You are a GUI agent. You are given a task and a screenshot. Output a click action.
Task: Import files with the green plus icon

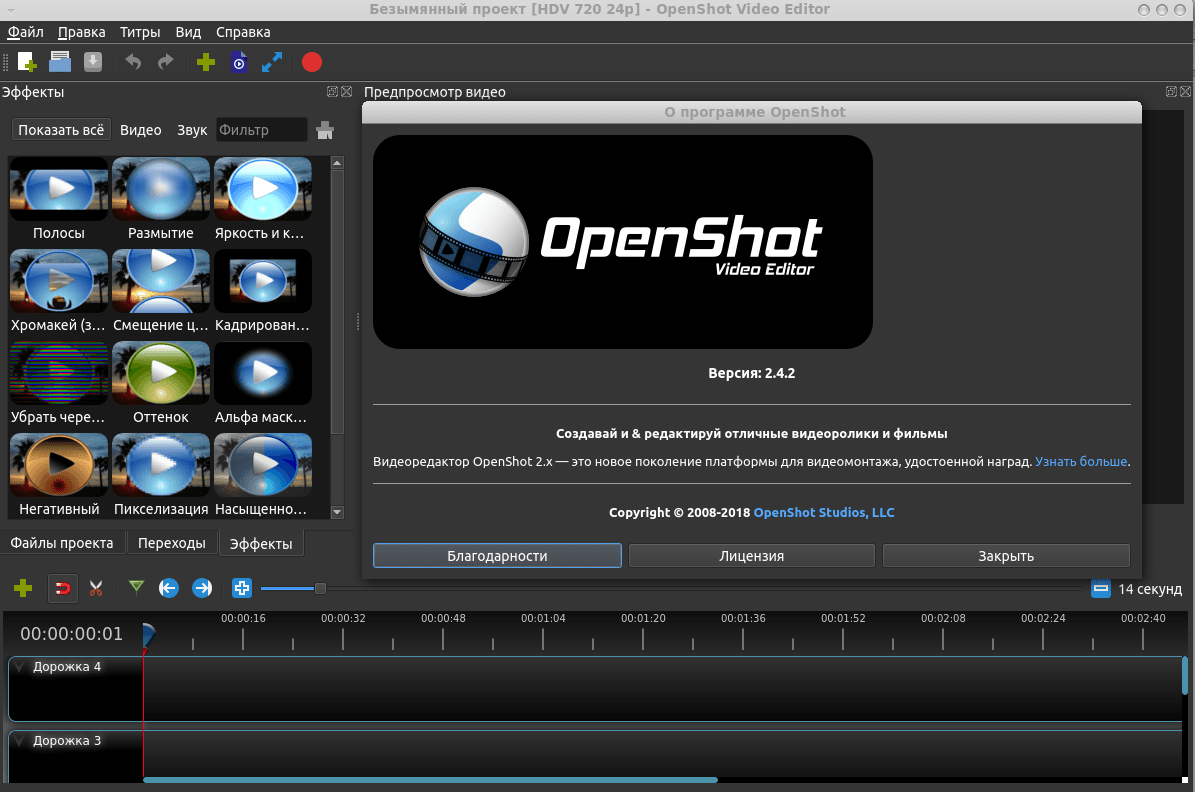pos(205,62)
